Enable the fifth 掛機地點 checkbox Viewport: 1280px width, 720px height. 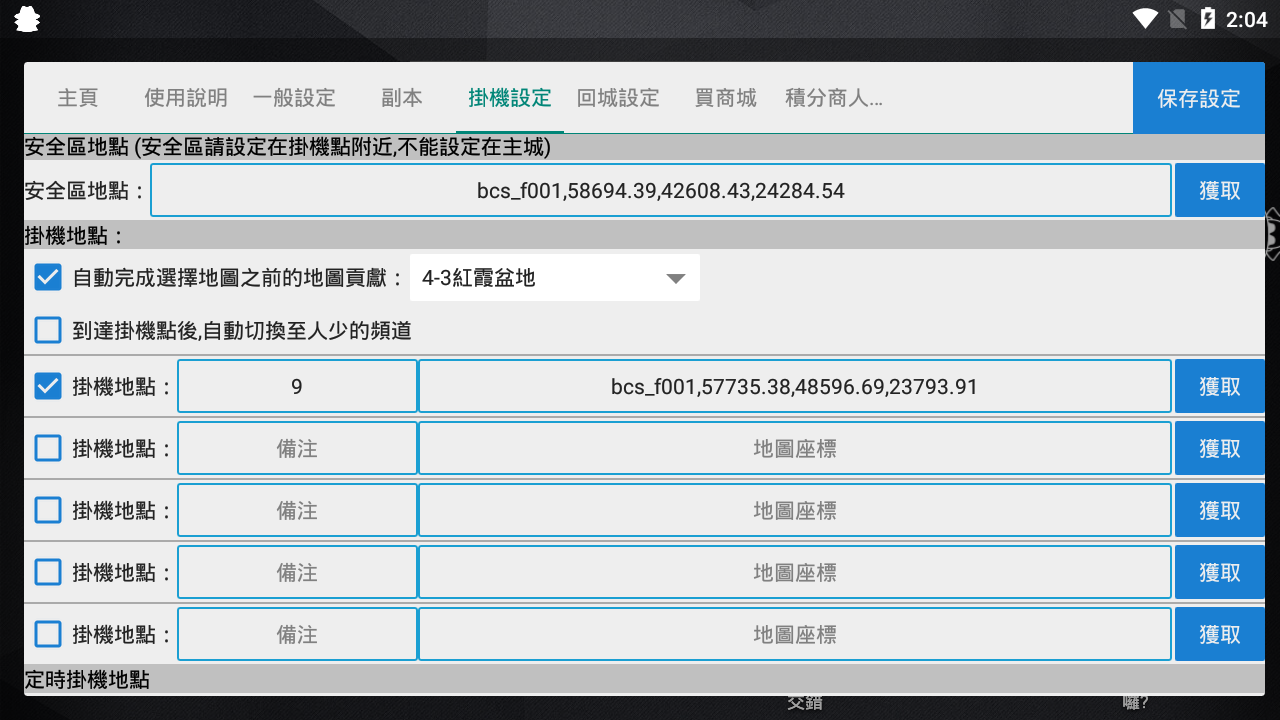pyautogui.click(x=48, y=634)
